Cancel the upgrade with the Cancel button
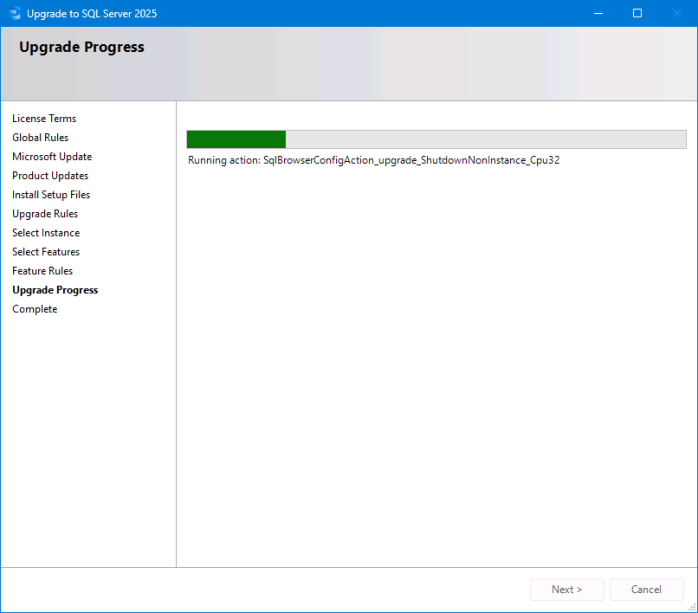Image resolution: width=698 pixels, height=613 pixels. [x=646, y=589]
